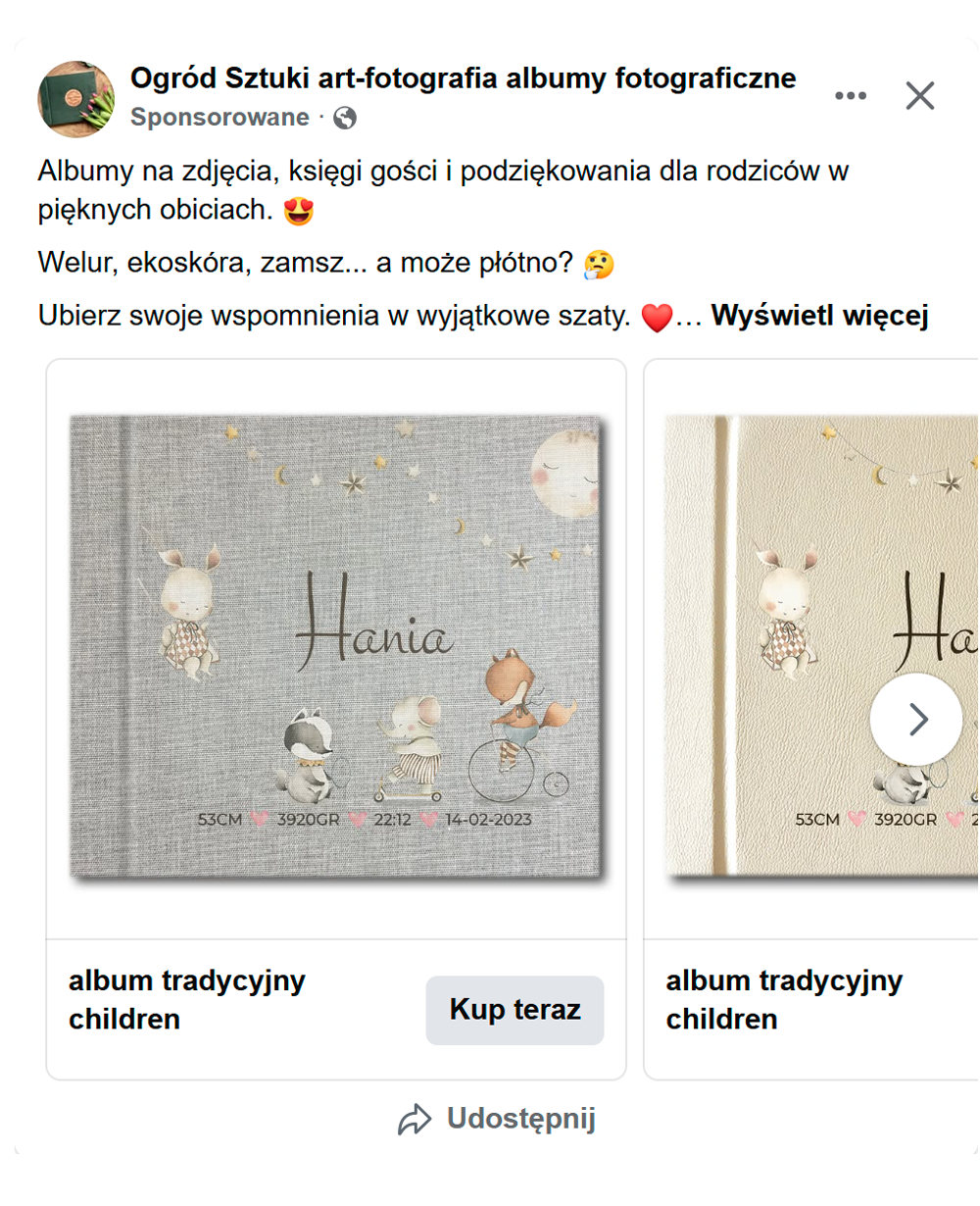Image resolution: width=980 pixels, height=1206 pixels.
Task: Open the three-dots post options menu
Action: (x=850, y=95)
